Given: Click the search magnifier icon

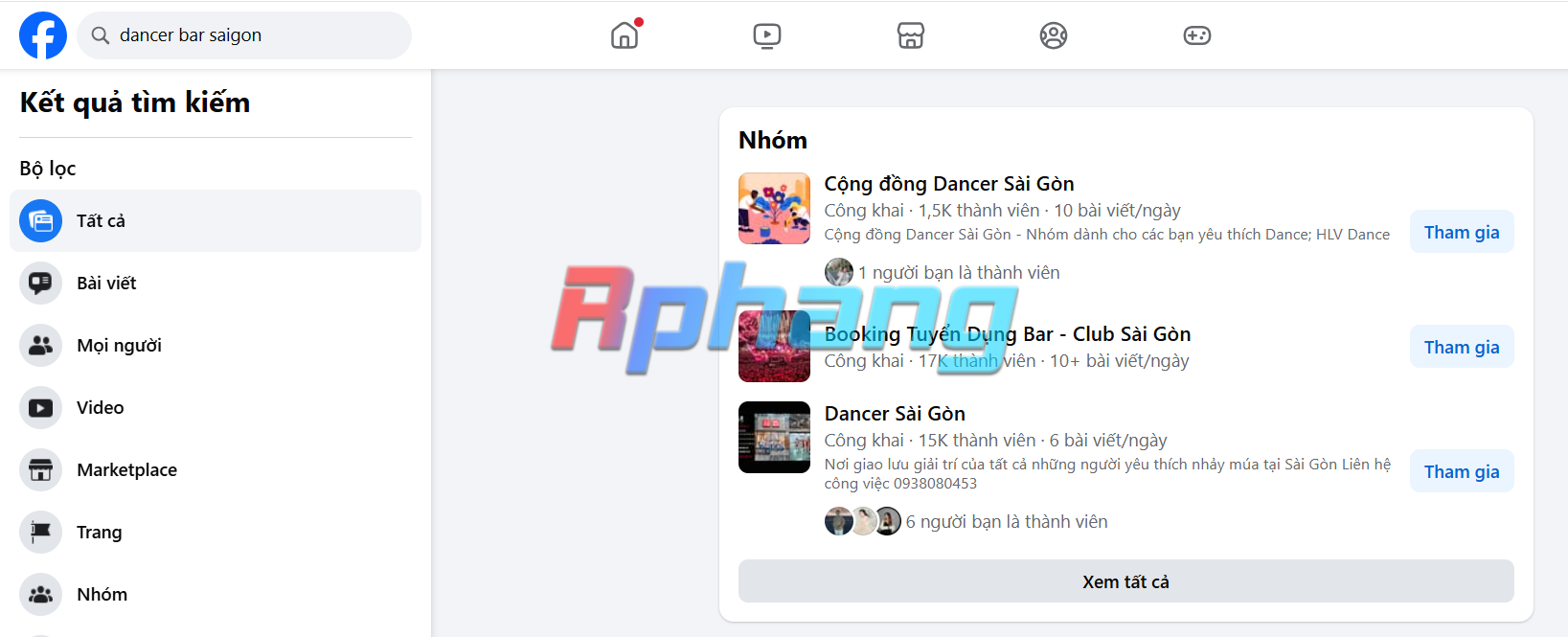Looking at the screenshot, I should (x=101, y=35).
